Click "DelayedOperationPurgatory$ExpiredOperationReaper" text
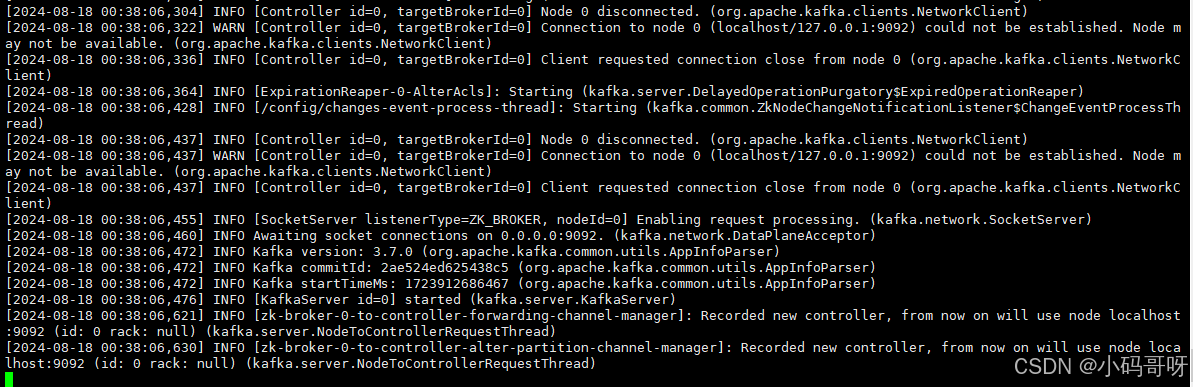Screen dimensions: 1193x387 pyautogui.click(x=883, y=91)
